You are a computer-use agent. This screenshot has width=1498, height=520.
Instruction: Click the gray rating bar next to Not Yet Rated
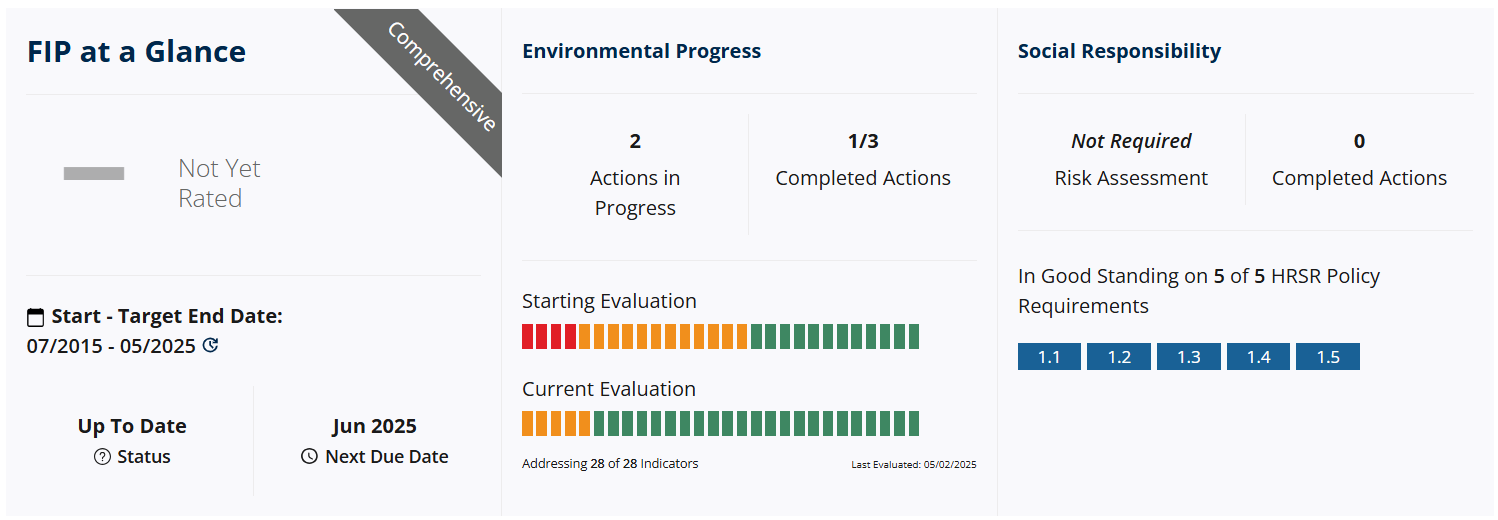point(94,174)
